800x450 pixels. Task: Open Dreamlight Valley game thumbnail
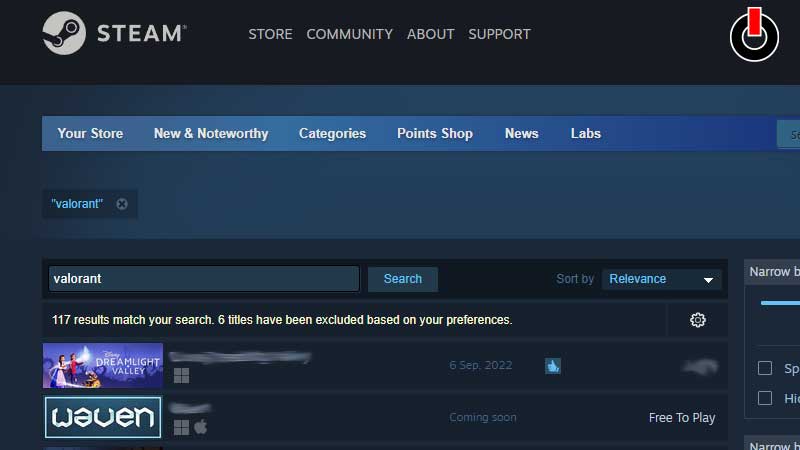(103, 365)
